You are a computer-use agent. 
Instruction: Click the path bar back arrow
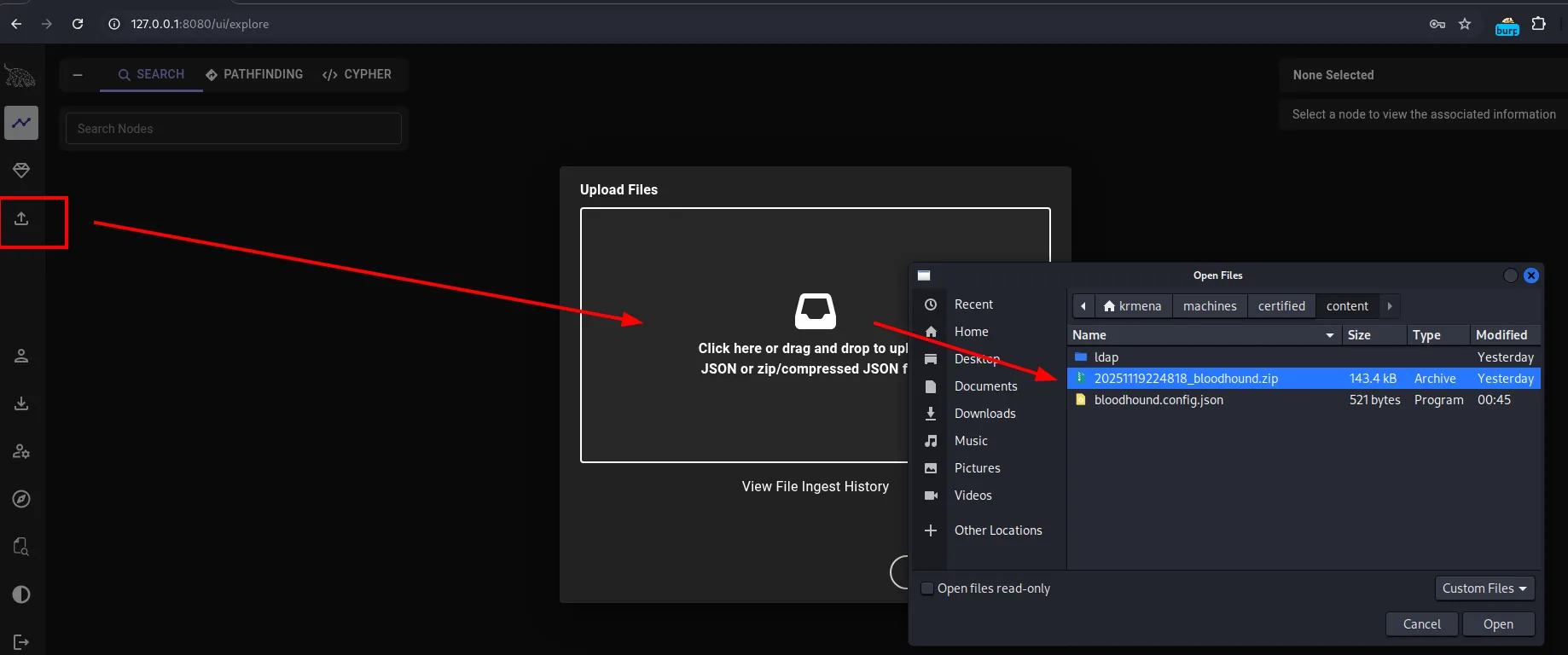coord(1083,306)
